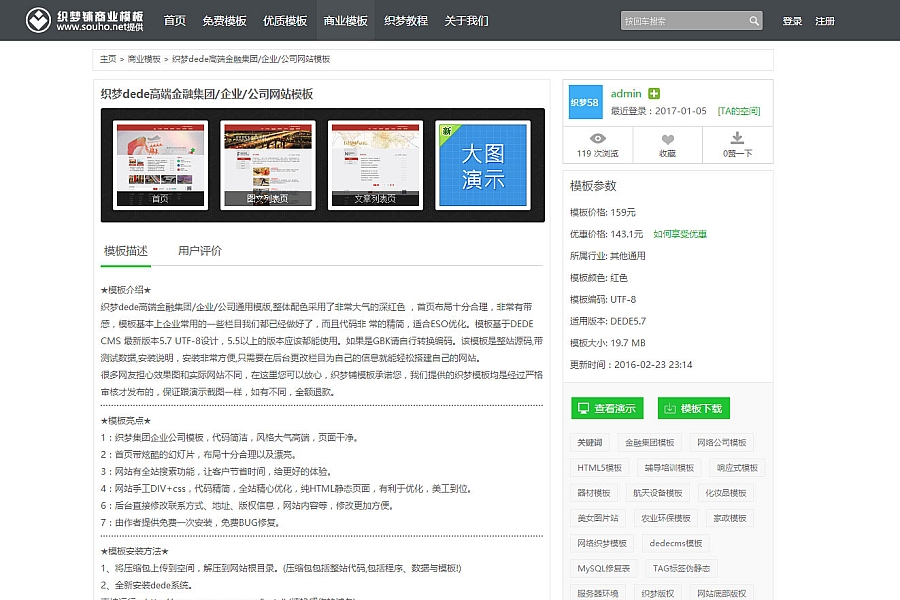Click the 登录 link
Image resolution: width=900 pixels, height=600 pixels.
click(792, 21)
